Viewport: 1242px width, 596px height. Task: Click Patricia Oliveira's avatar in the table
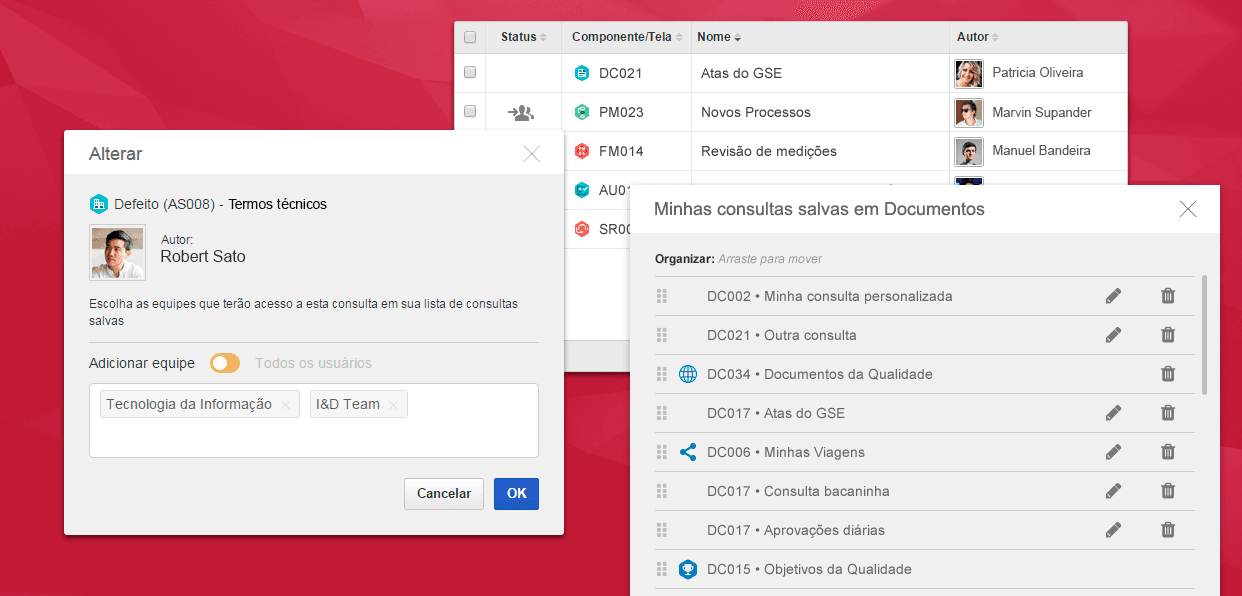(x=969, y=73)
